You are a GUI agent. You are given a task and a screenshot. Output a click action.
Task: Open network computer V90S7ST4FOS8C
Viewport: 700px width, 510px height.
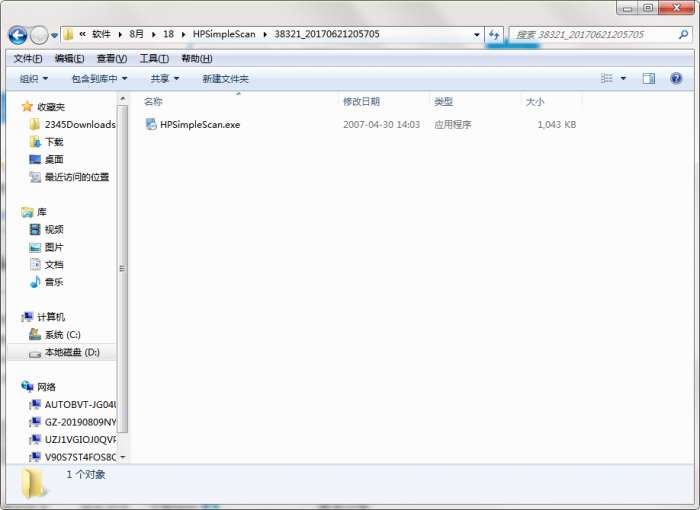pos(73,457)
